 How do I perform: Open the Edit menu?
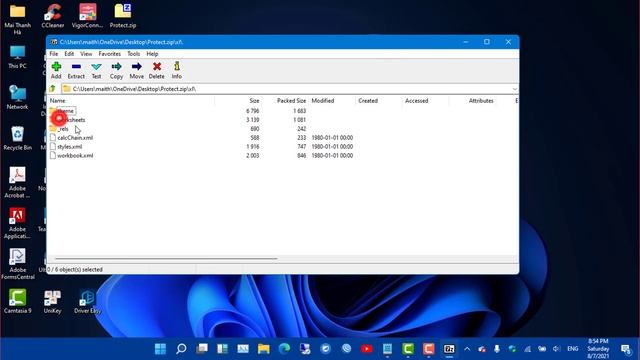click(x=69, y=53)
